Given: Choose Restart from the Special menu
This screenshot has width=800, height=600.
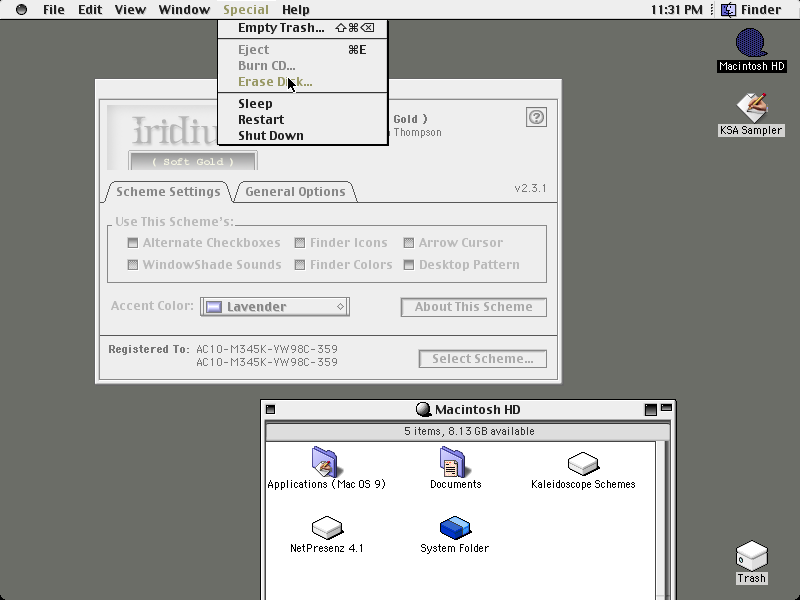Looking at the screenshot, I should [x=303, y=119].
